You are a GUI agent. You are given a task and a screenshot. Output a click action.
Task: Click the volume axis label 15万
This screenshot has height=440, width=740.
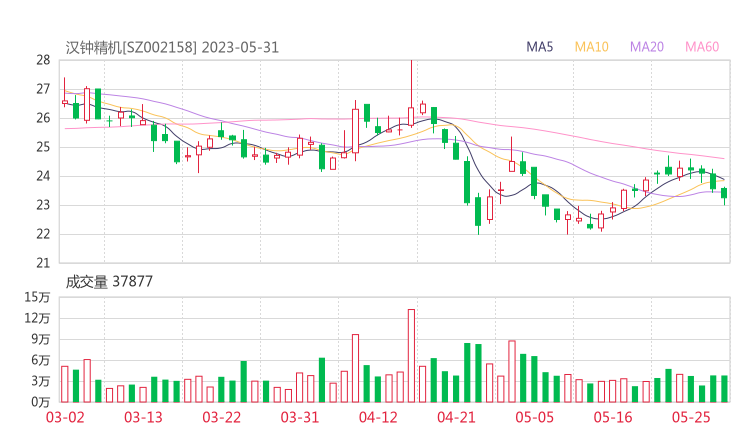(37, 297)
